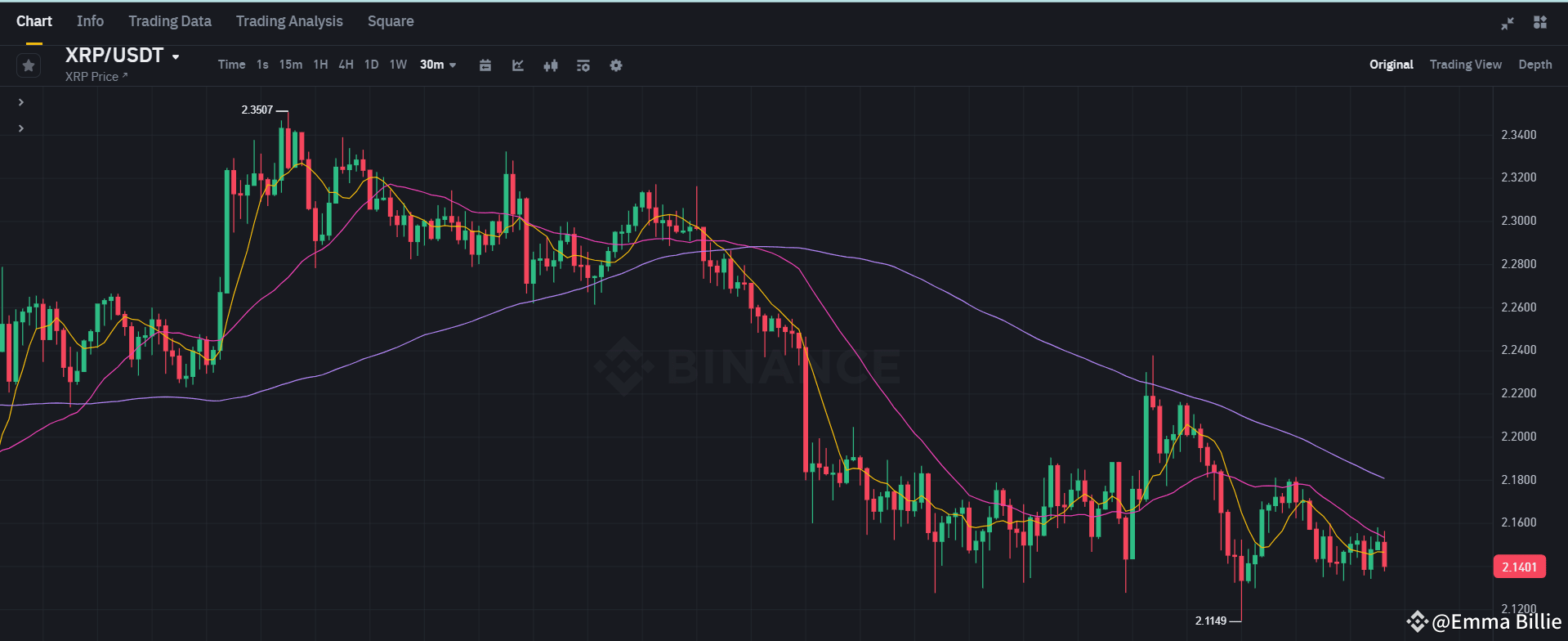The height and width of the screenshot is (641, 1568).
Task: Open the XRP/USDT pair selector dropdown
Action: click(123, 56)
